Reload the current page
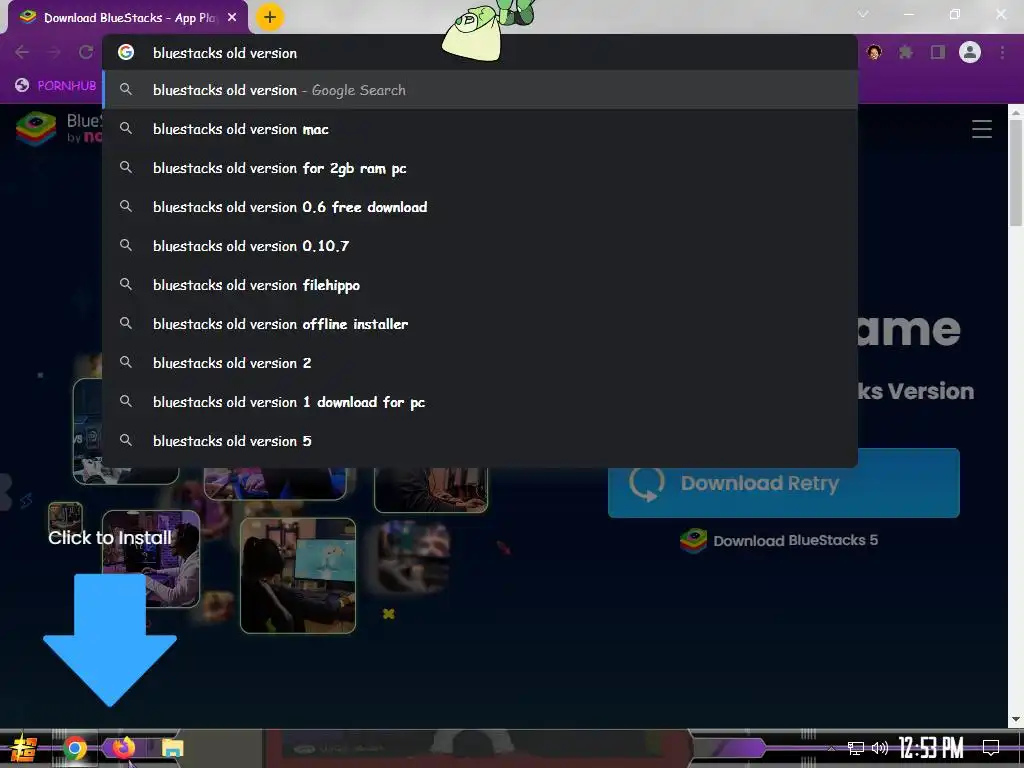1024x768 pixels. point(86,52)
